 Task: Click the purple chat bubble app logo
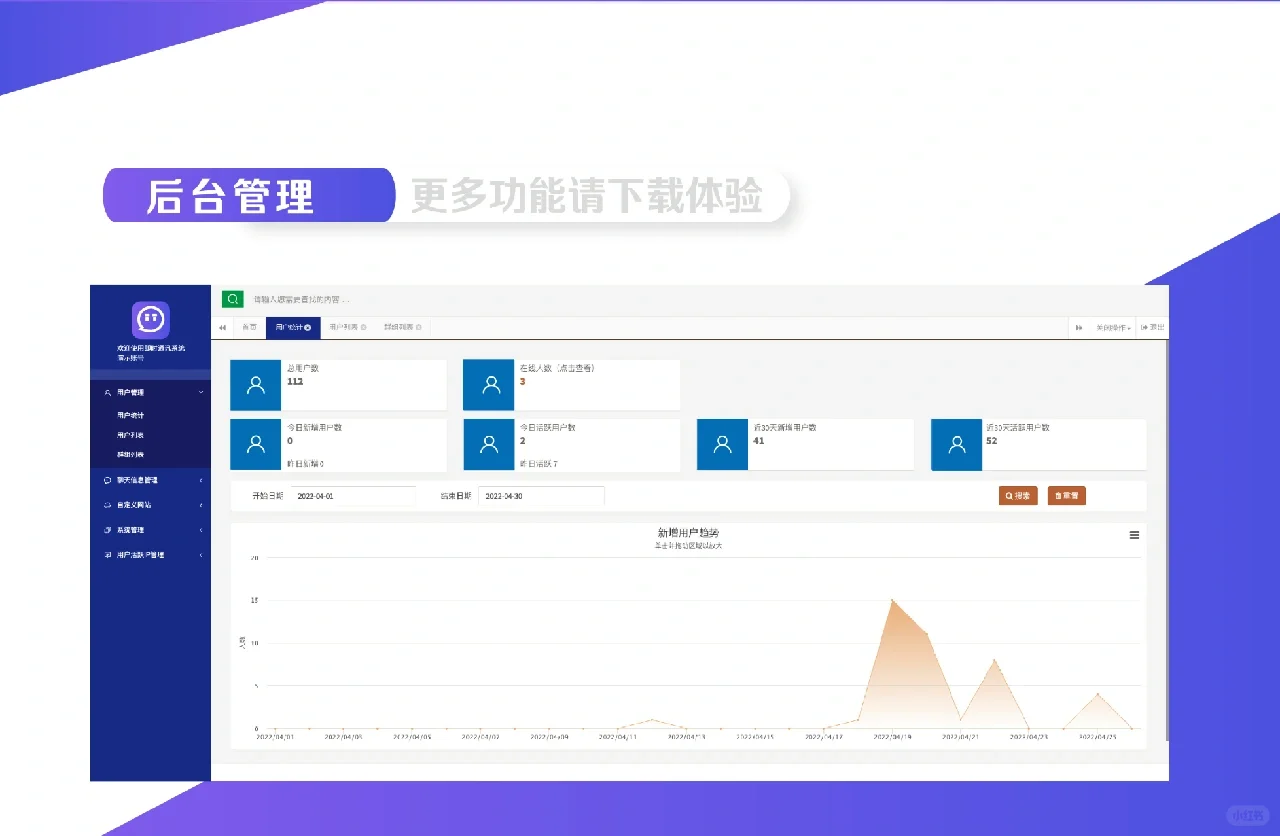point(149,319)
